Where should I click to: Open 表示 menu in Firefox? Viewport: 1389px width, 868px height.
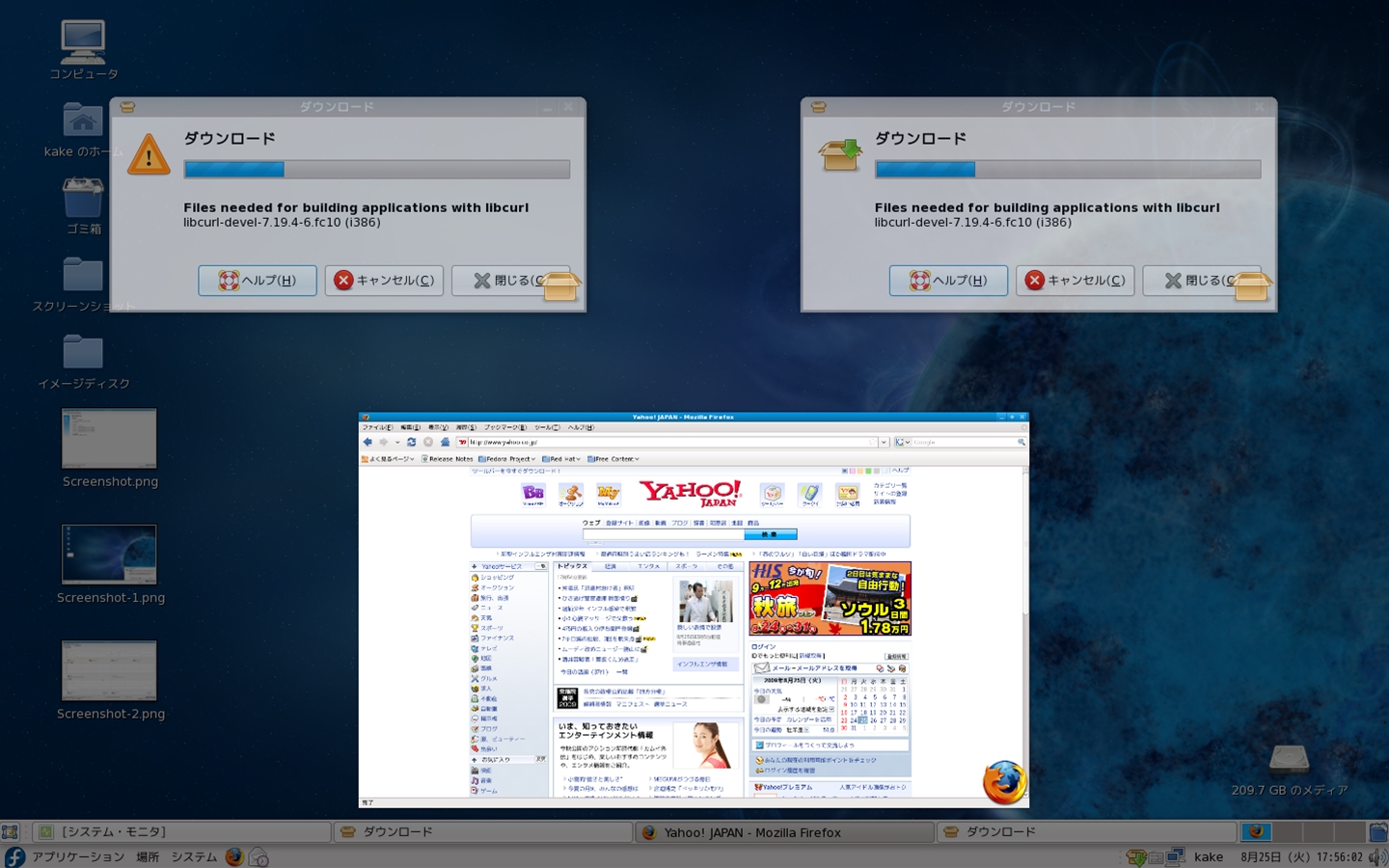tap(438, 427)
